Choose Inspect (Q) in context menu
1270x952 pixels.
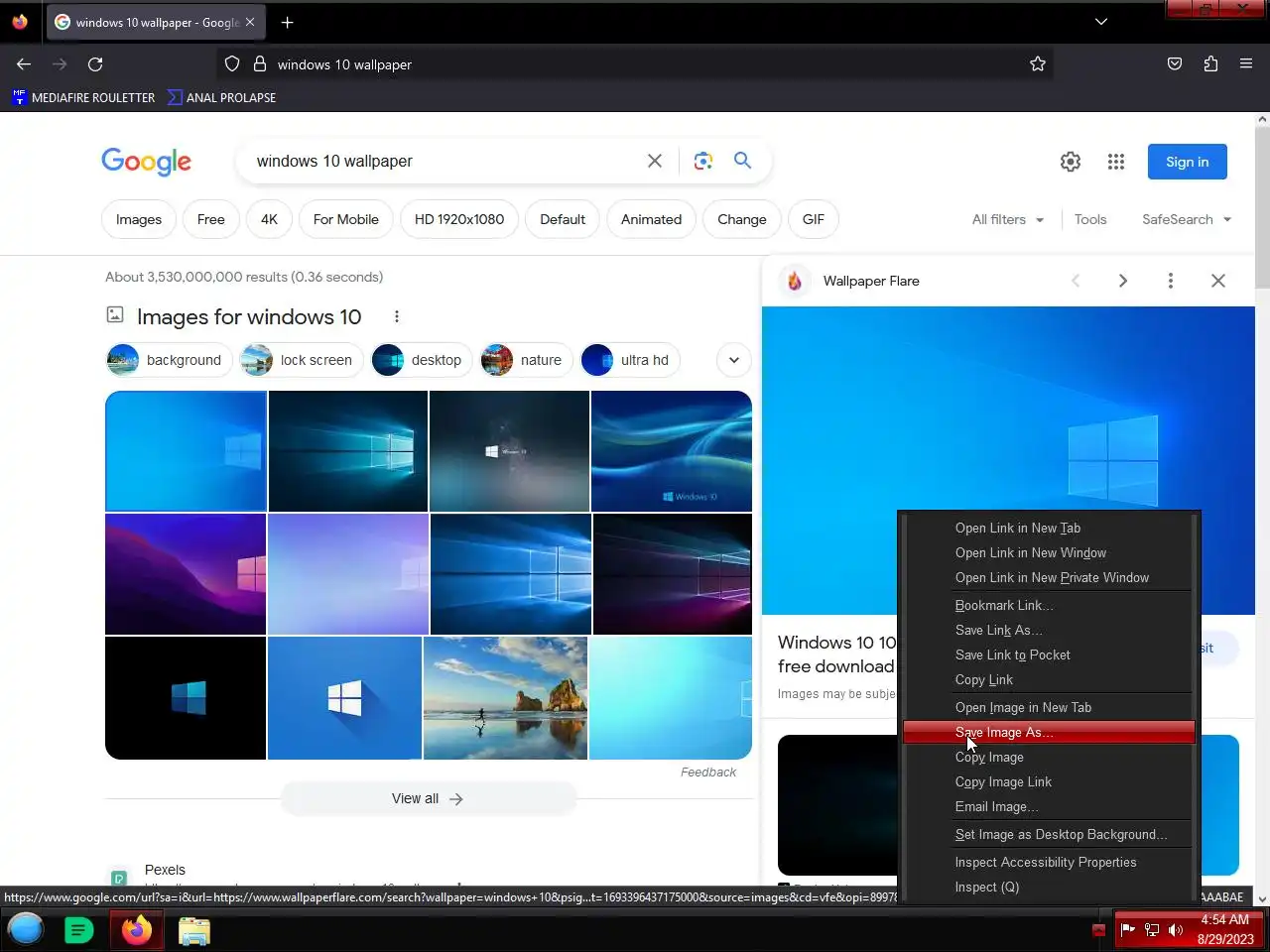(1049, 887)
